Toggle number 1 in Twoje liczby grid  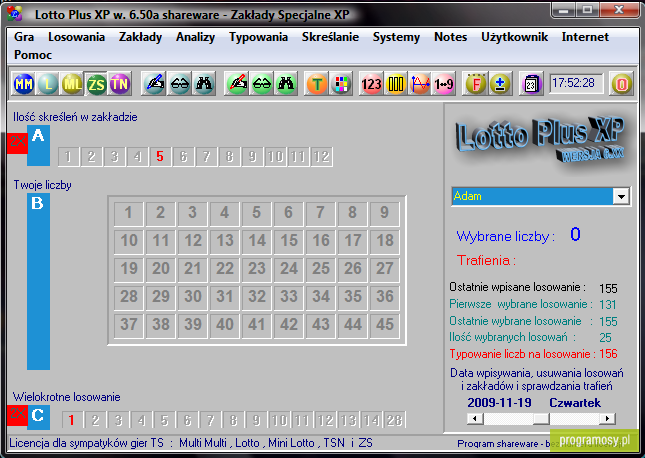click(129, 213)
